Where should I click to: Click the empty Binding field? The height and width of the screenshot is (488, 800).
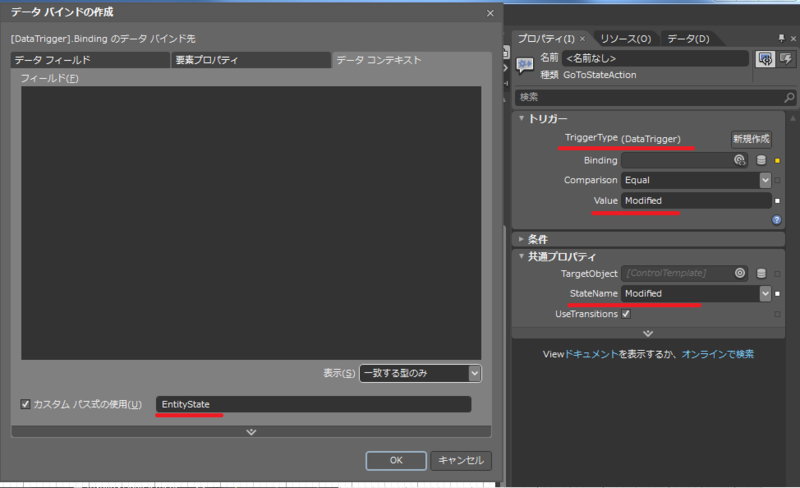(x=677, y=160)
